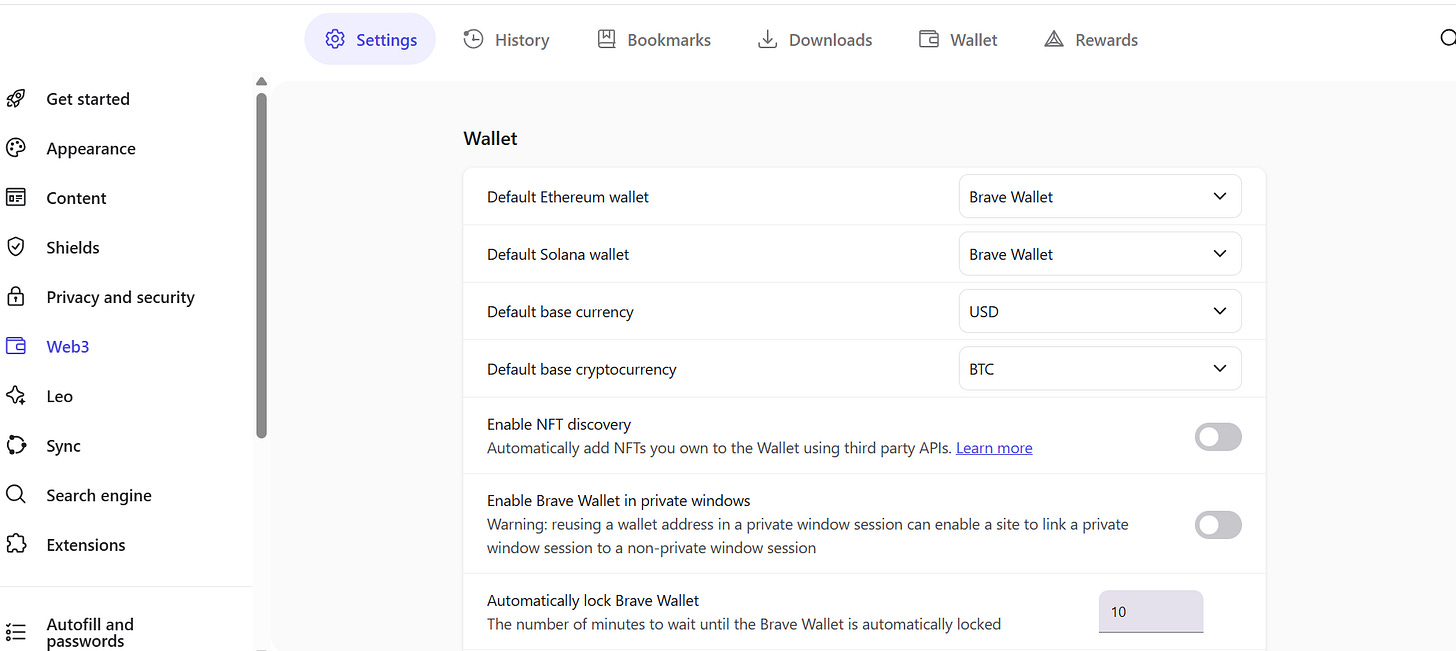The height and width of the screenshot is (651, 1456).
Task: Open the Settings tab
Action: click(x=370, y=39)
